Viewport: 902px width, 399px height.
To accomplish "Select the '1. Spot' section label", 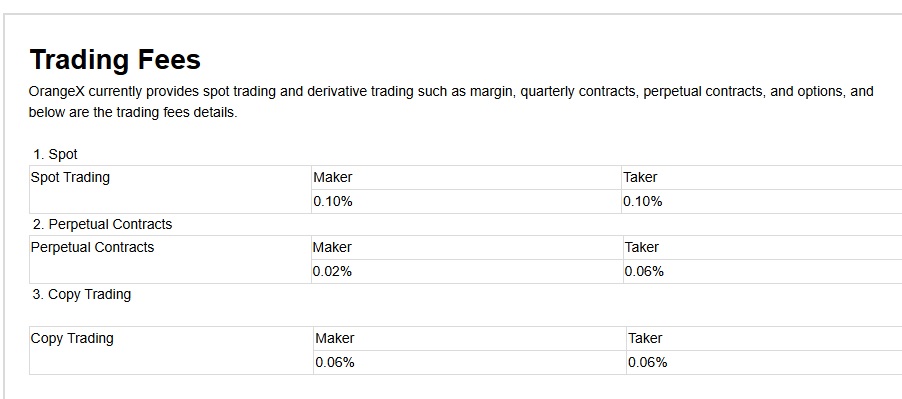I will [55, 155].
